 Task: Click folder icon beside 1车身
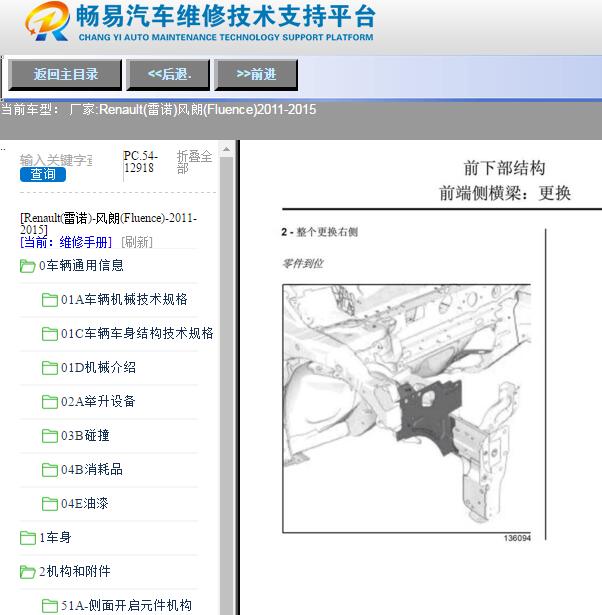coord(27,538)
